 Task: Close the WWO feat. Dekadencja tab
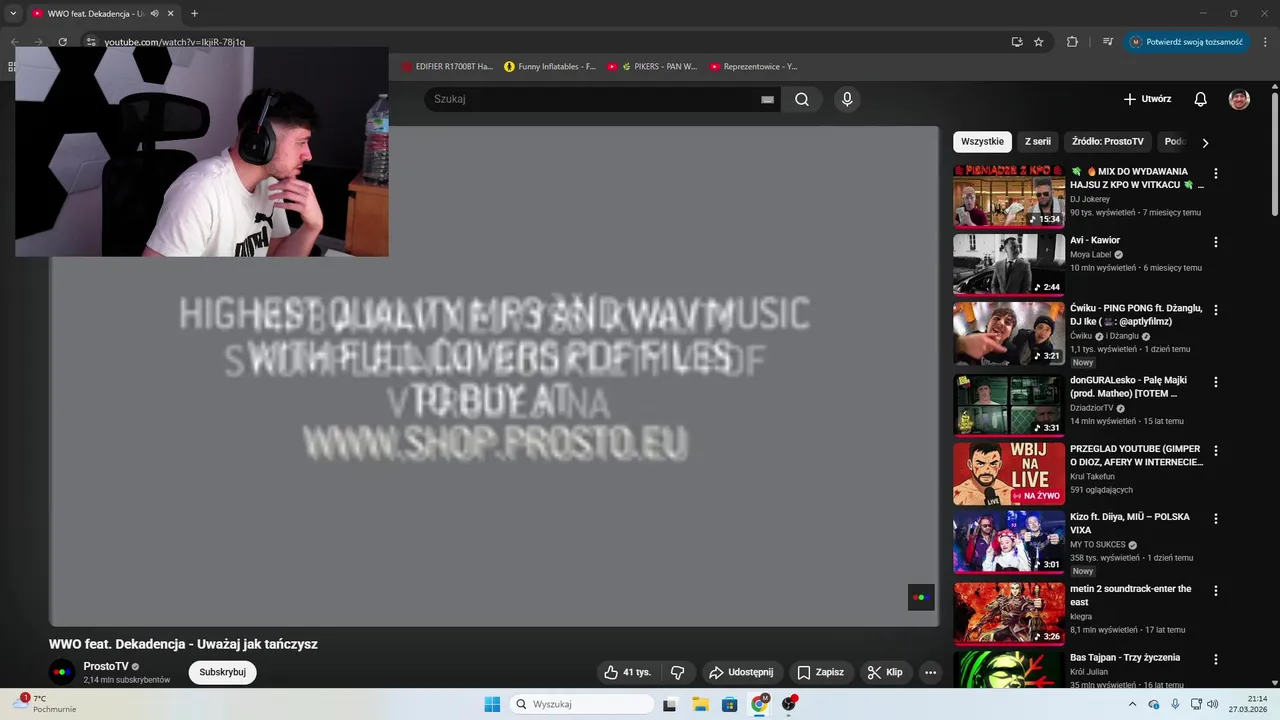[171, 14]
